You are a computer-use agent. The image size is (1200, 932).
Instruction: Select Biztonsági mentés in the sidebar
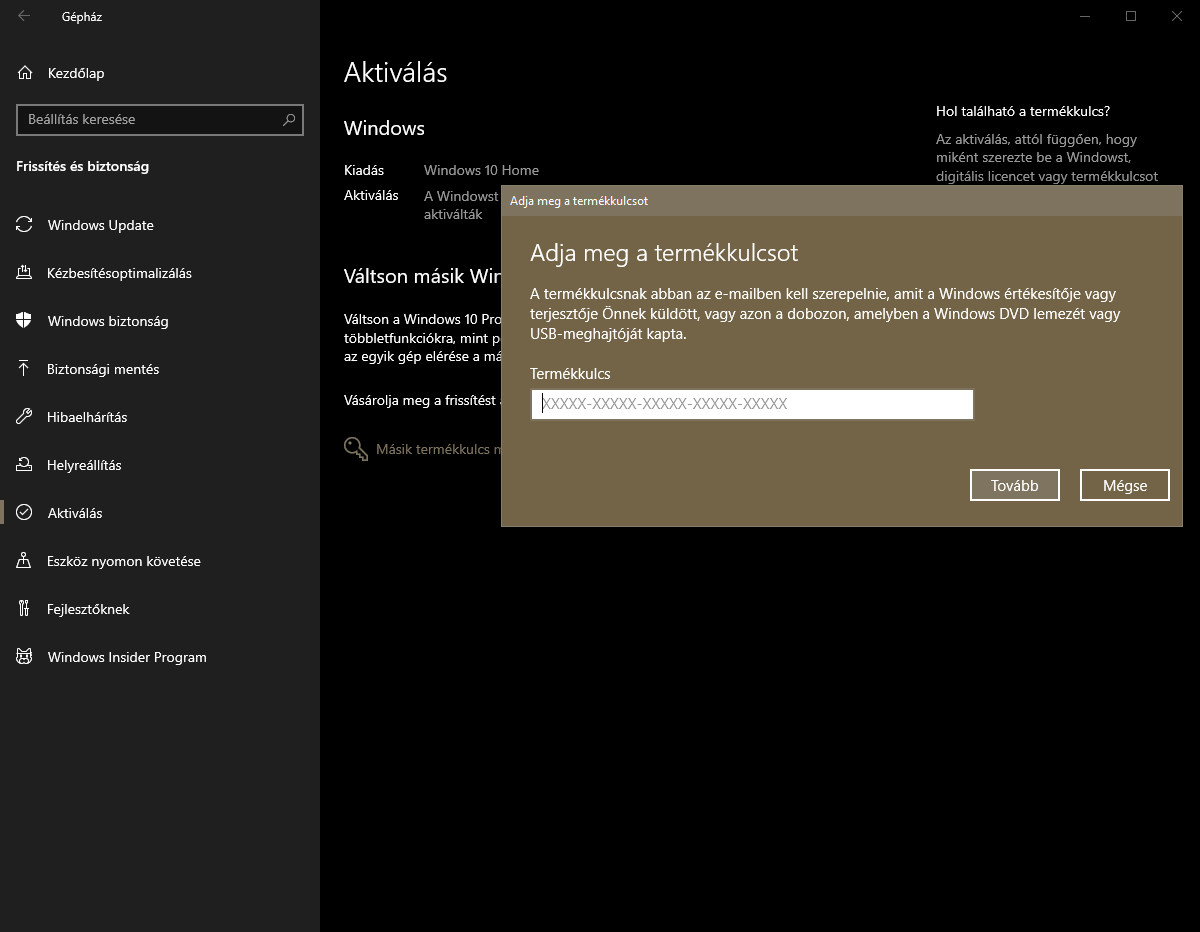coord(160,369)
